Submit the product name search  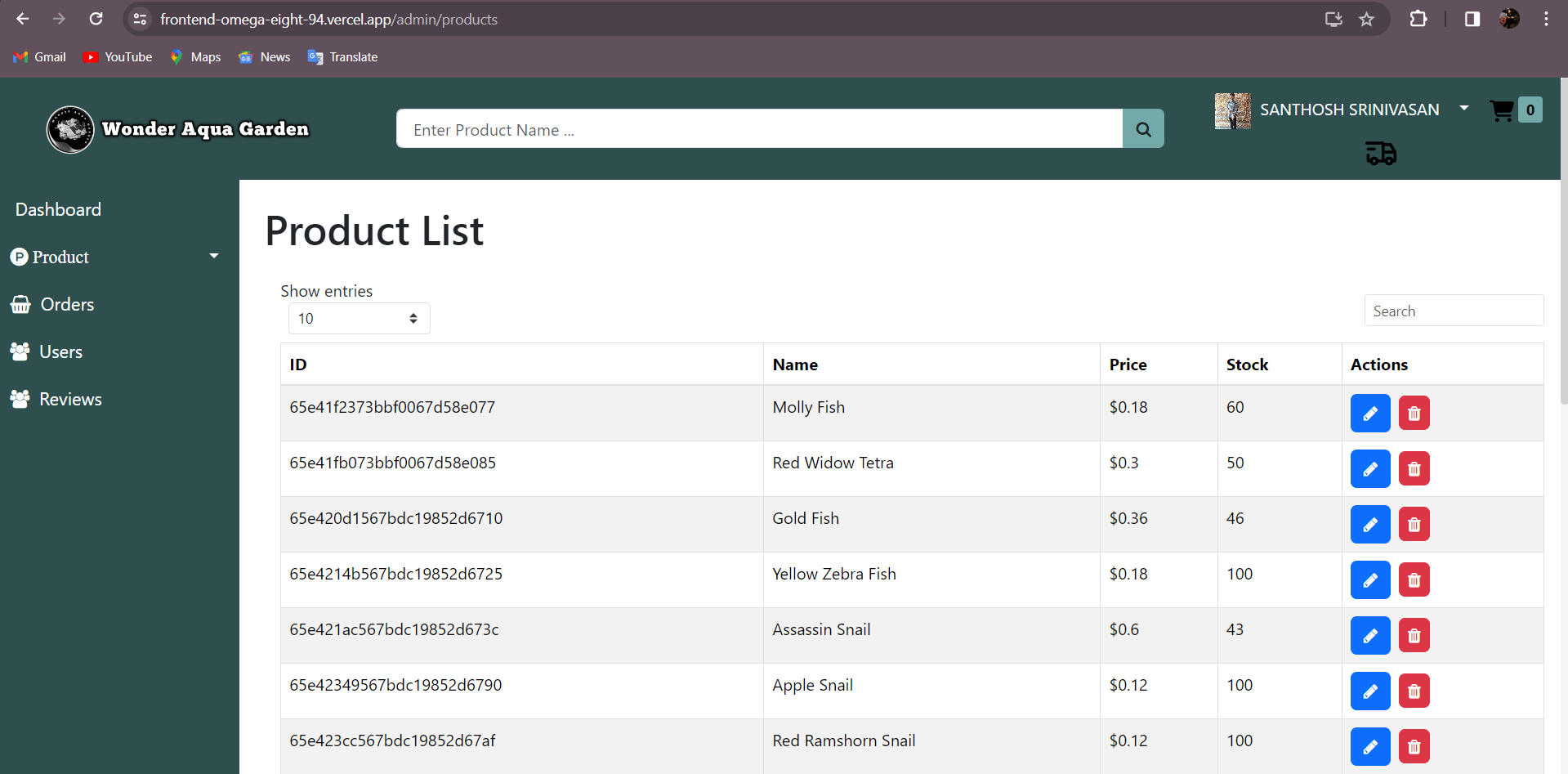[x=1143, y=129]
